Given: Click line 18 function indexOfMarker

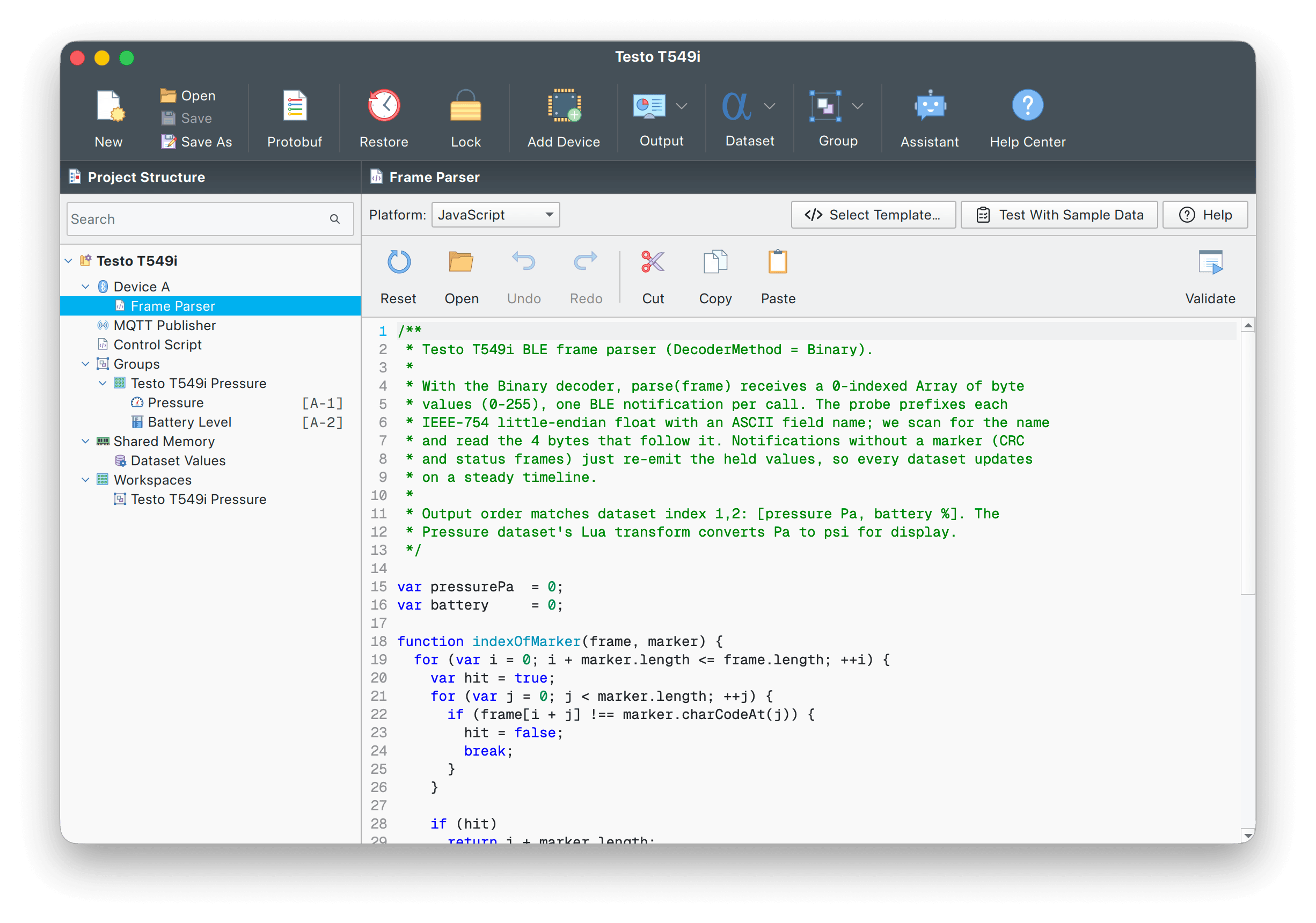Looking at the screenshot, I should pos(560,641).
